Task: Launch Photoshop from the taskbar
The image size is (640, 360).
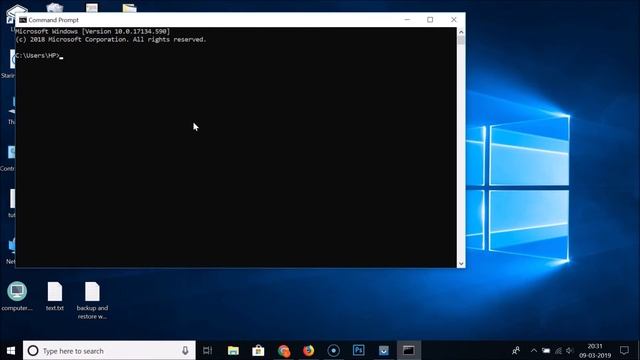Action: [358, 351]
